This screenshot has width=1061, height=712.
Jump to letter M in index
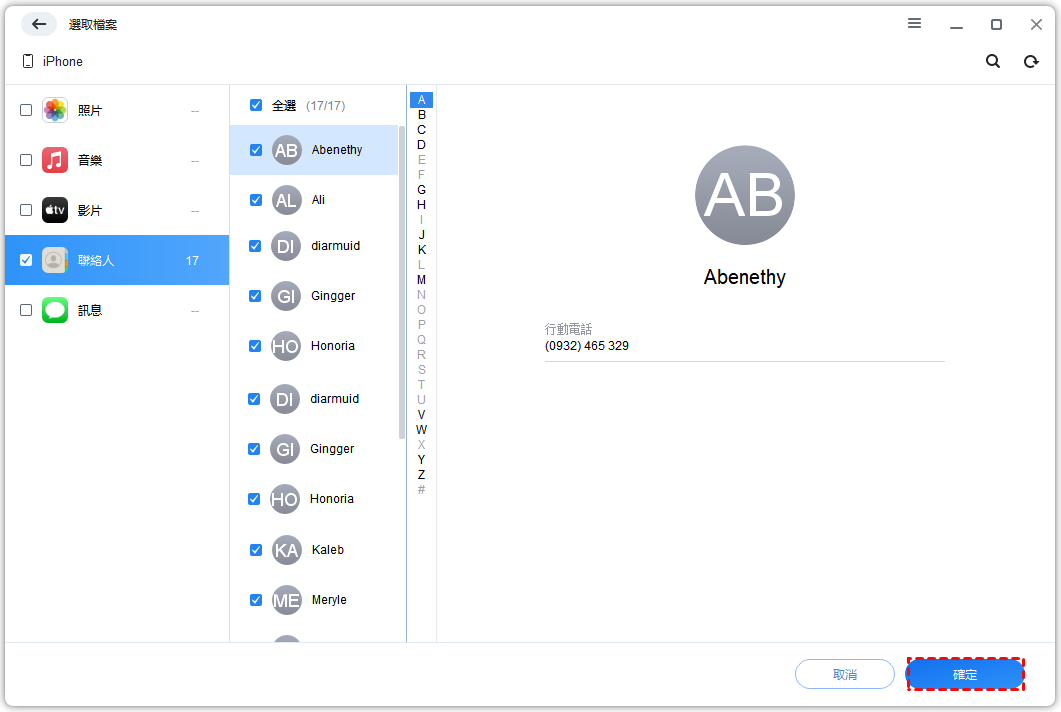[421, 280]
